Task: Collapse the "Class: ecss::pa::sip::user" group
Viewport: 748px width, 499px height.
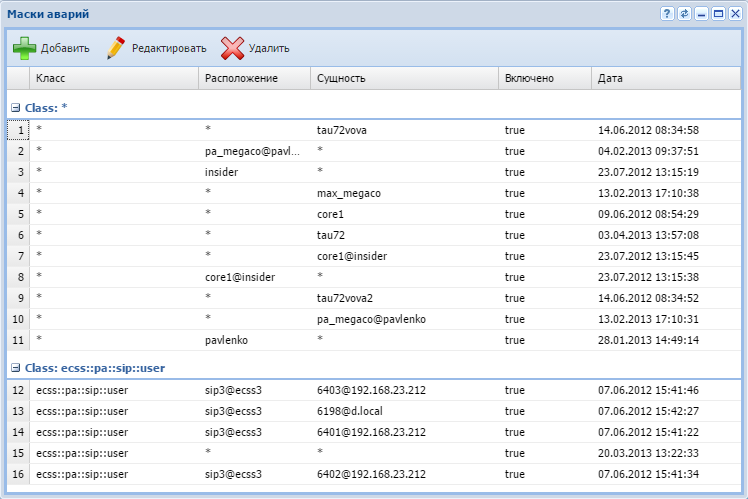Action: [15, 368]
